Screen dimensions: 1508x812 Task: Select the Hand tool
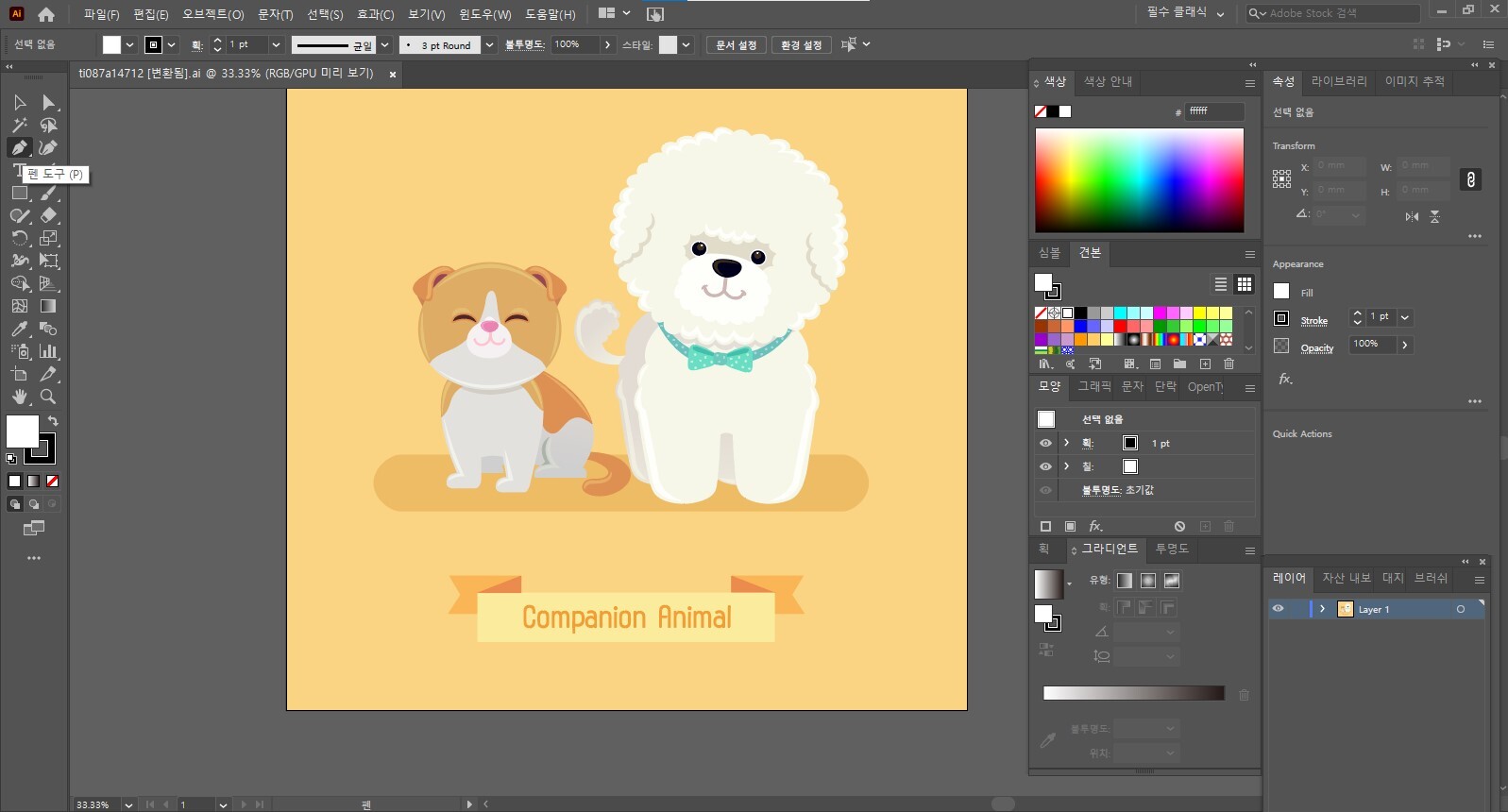tap(19, 397)
